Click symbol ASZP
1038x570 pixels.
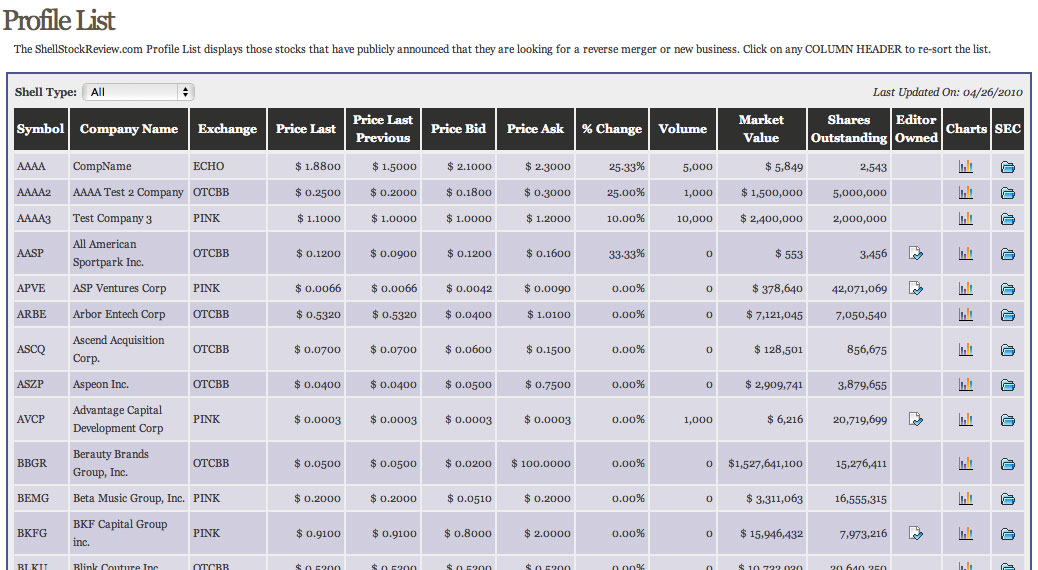point(30,385)
